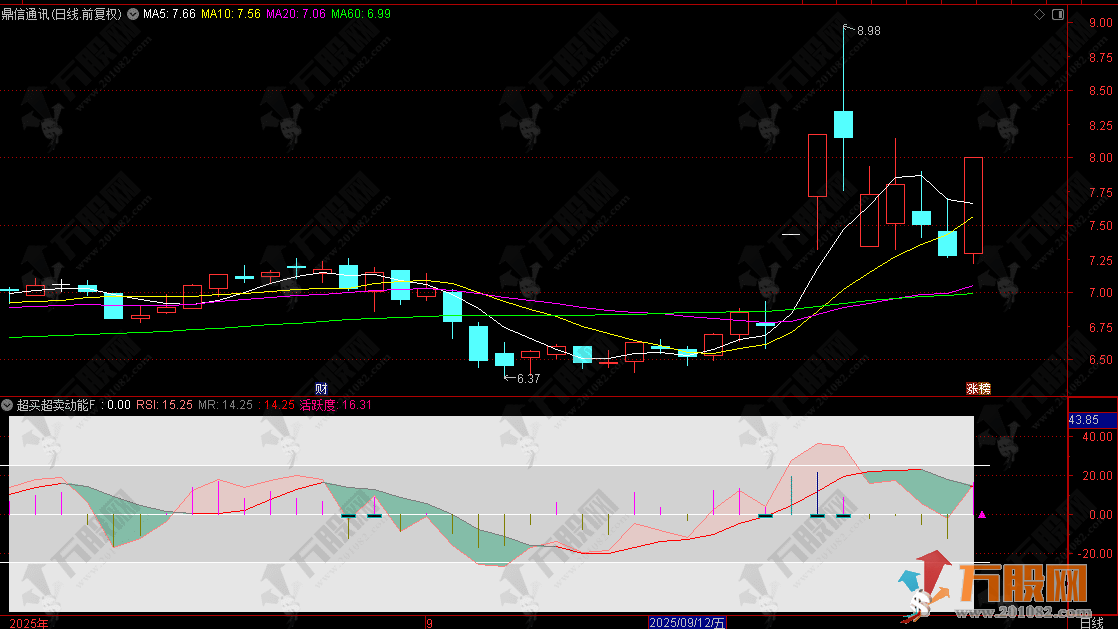Click the green MA60 legend label

click(x=361, y=15)
